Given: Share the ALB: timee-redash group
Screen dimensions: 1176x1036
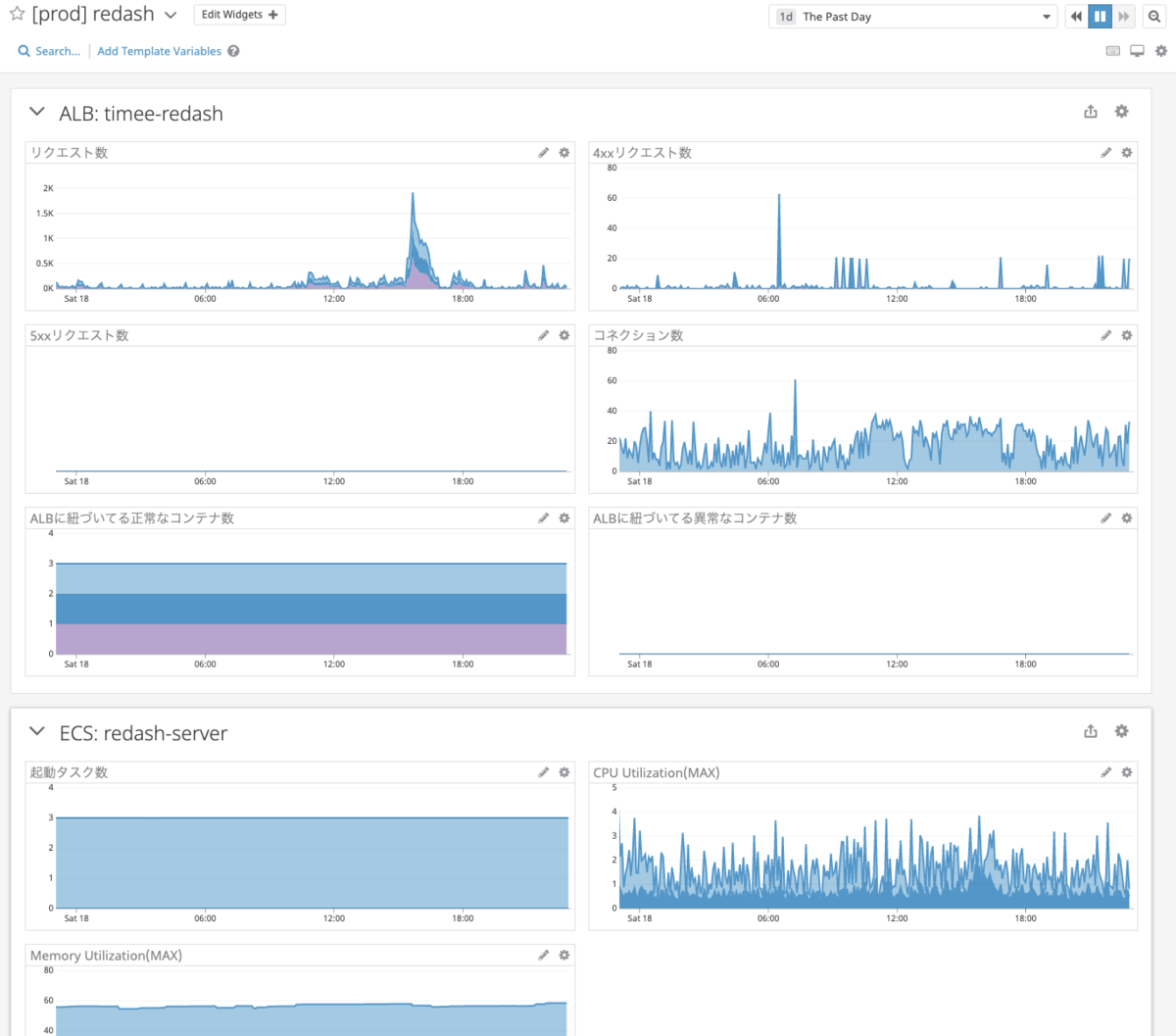Looking at the screenshot, I should [x=1091, y=112].
